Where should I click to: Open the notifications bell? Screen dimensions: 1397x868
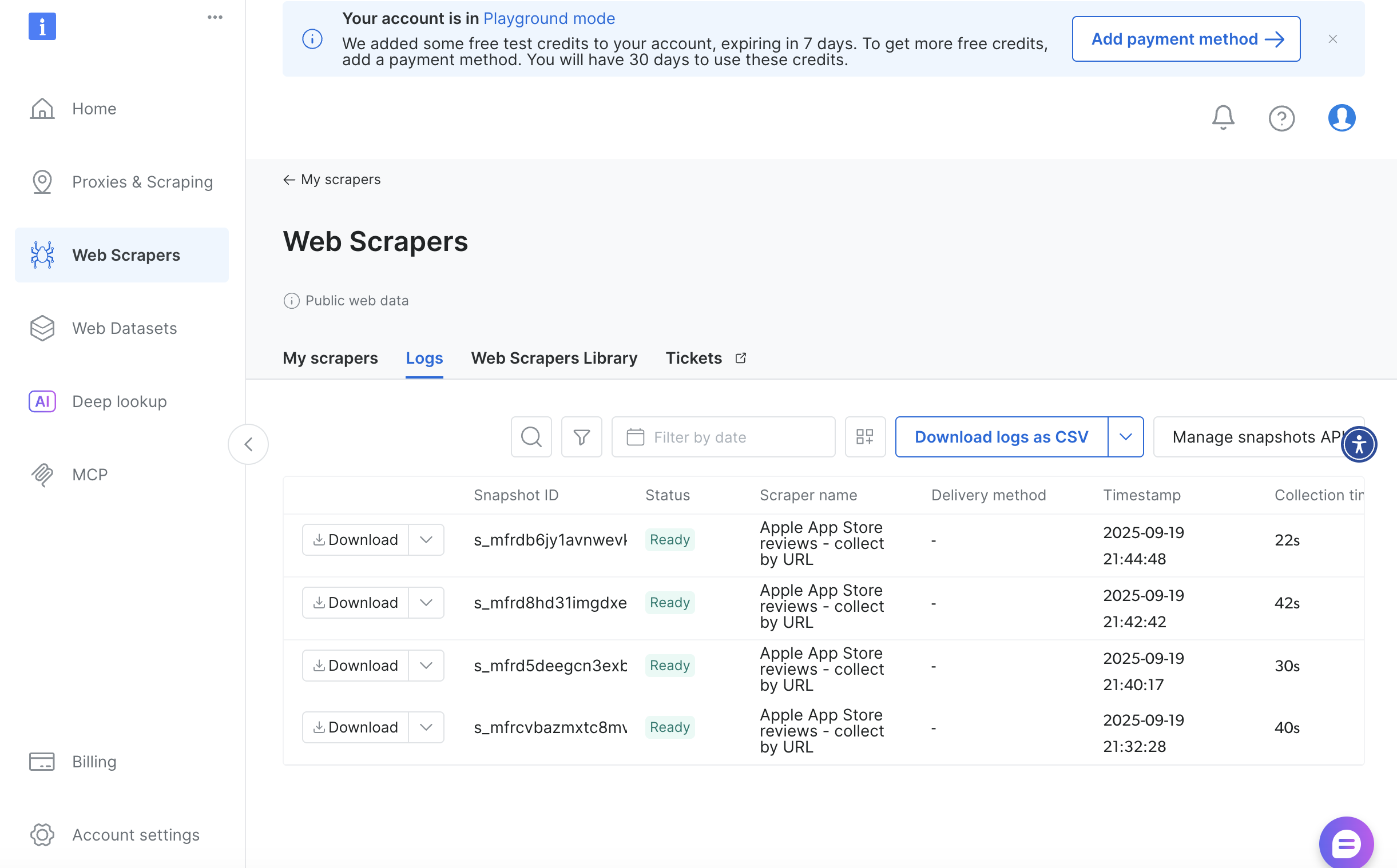click(x=1223, y=118)
